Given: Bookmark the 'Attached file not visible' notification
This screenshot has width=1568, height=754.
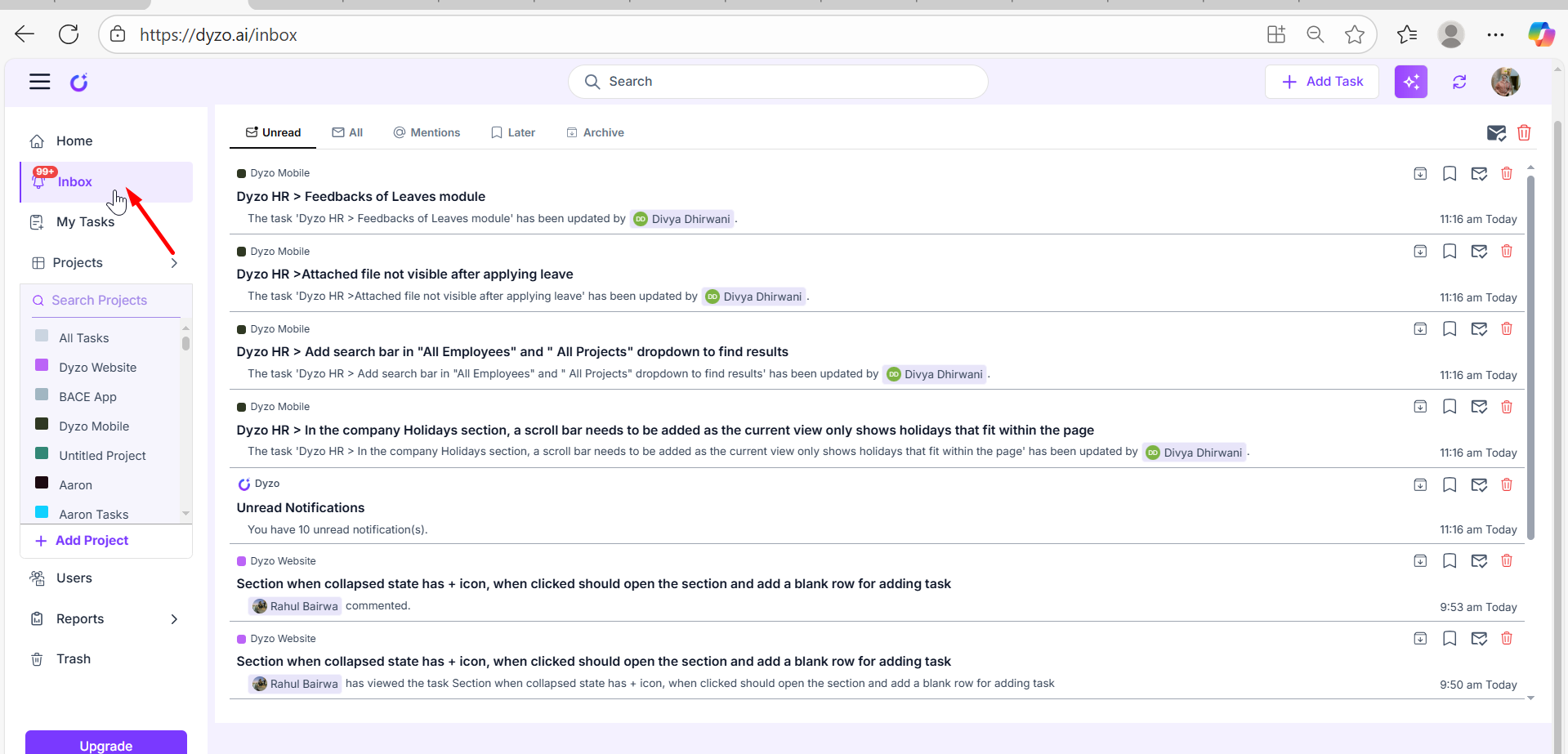Looking at the screenshot, I should pos(1450,251).
